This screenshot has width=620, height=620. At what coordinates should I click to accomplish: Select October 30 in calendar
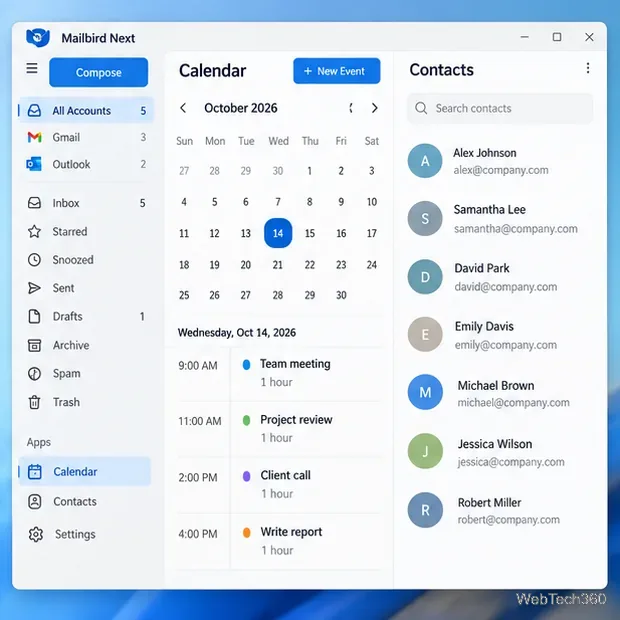[341, 295]
